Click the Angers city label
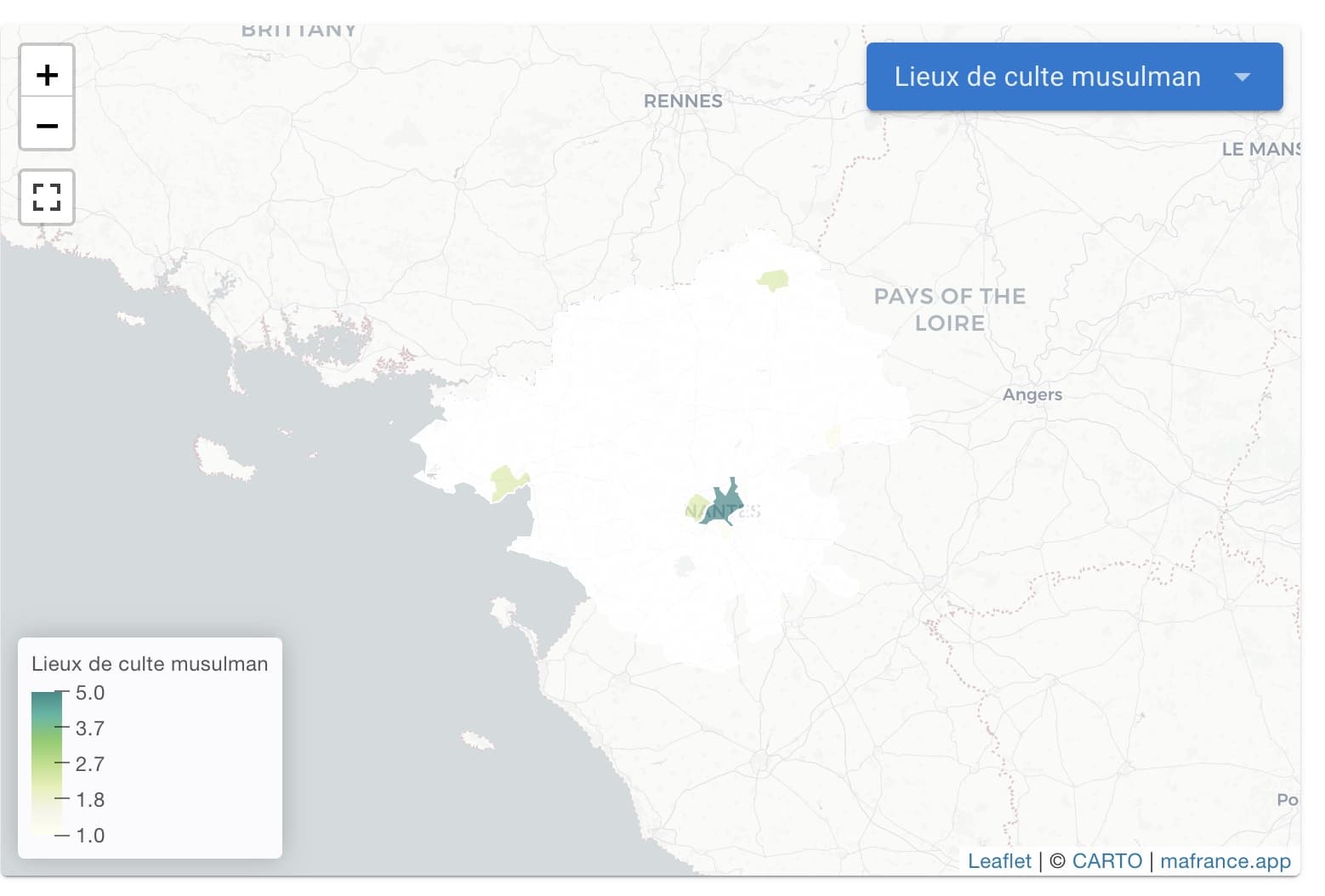 point(1032,394)
